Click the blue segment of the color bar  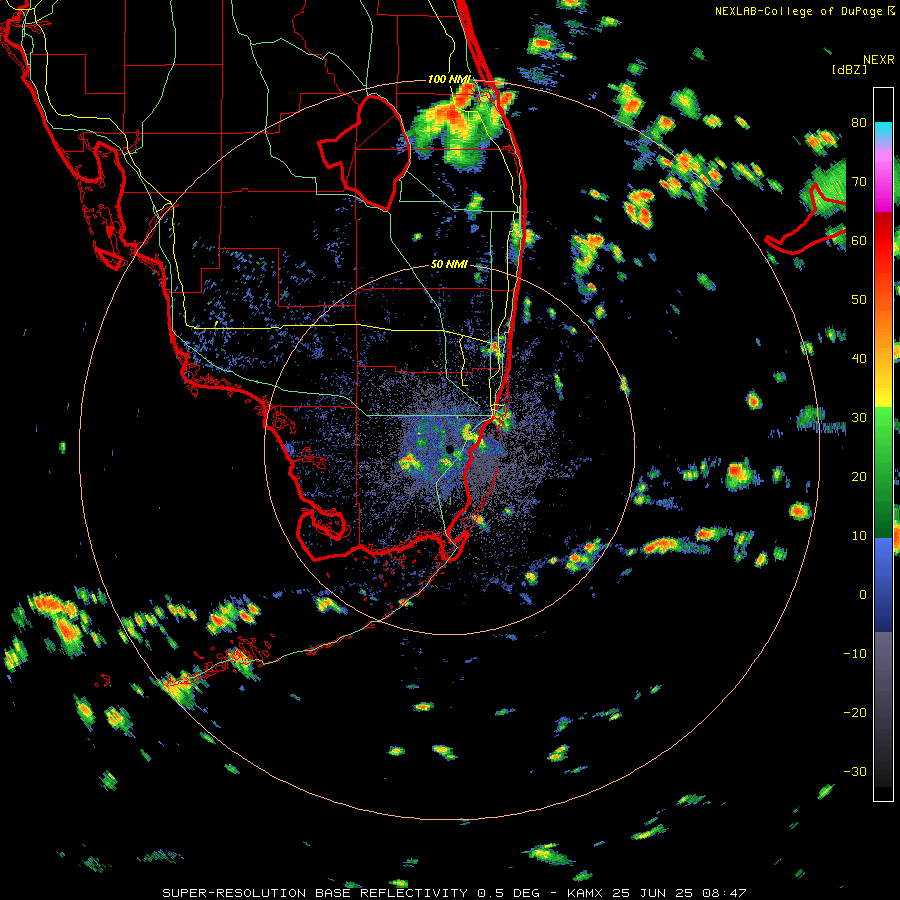pyautogui.click(x=883, y=585)
